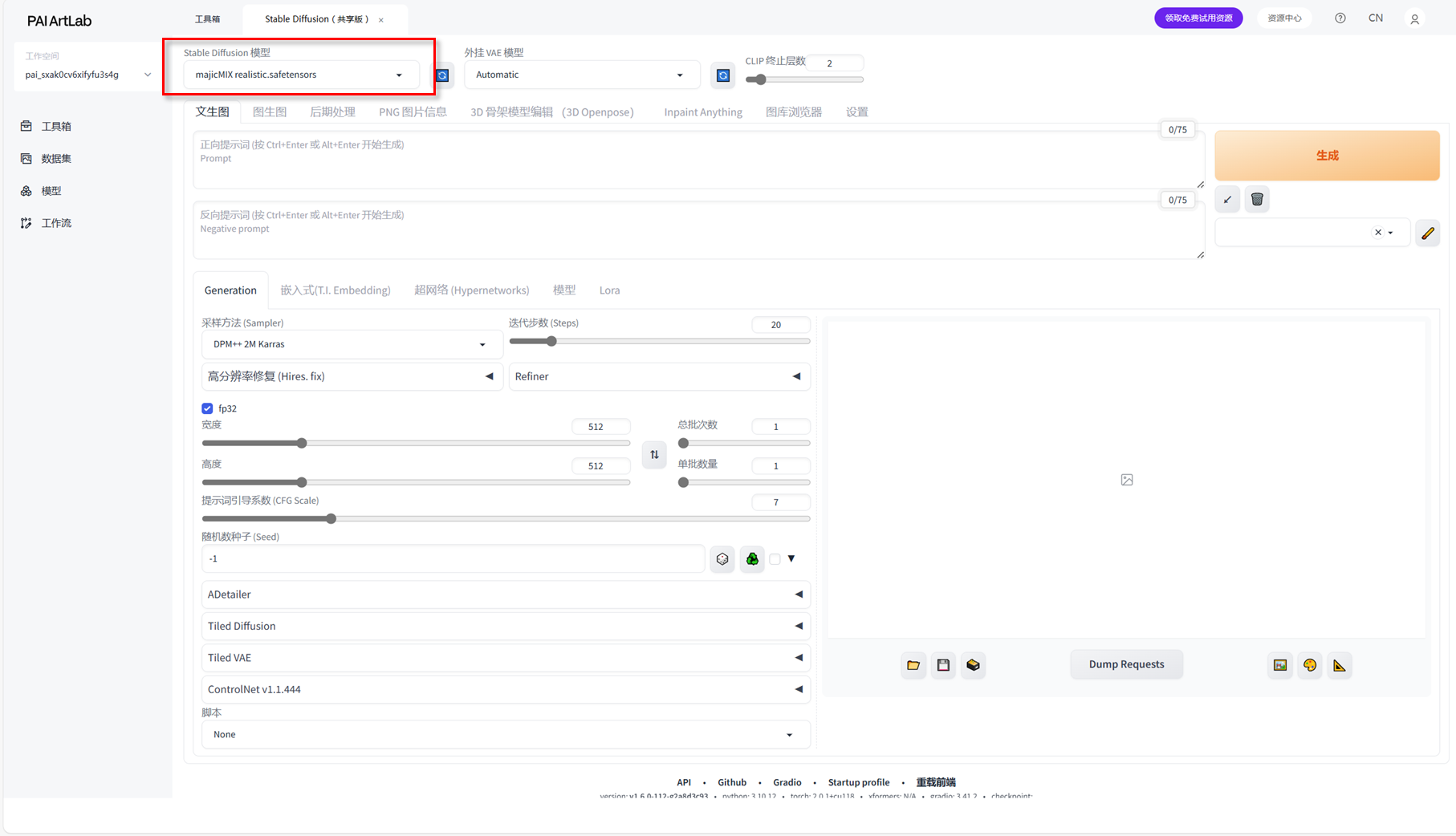Click the 工具箱 icon in left sidebar

26,126
